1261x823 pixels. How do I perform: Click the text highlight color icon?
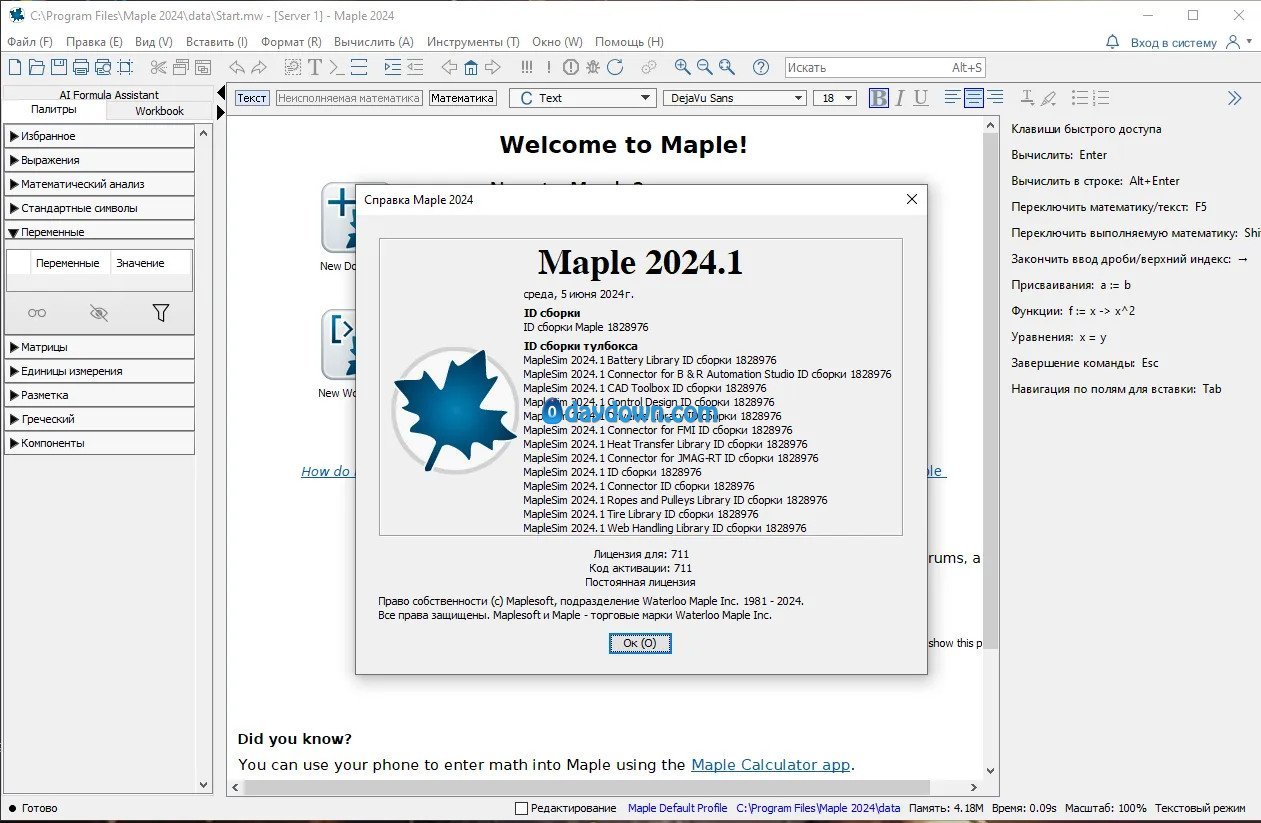pyautogui.click(x=1048, y=98)
